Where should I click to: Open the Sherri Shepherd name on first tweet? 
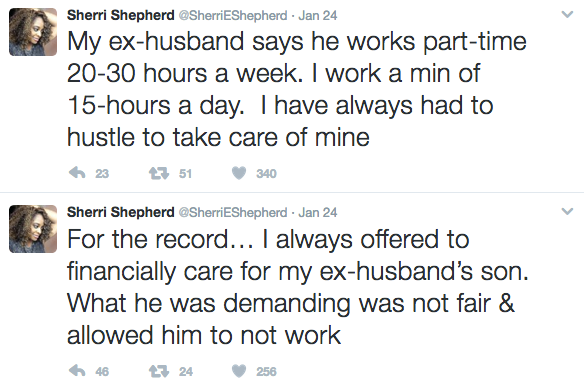[121, 15]
